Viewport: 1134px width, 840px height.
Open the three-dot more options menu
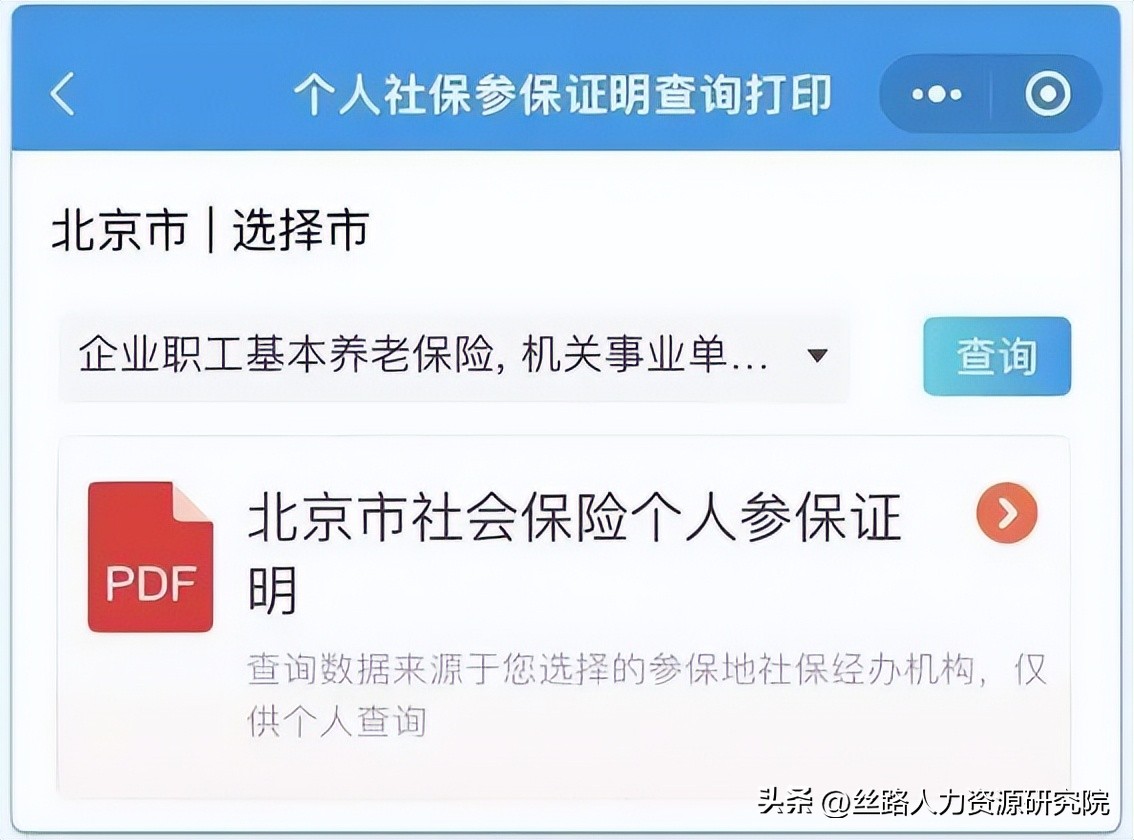(x=937, y=94)
